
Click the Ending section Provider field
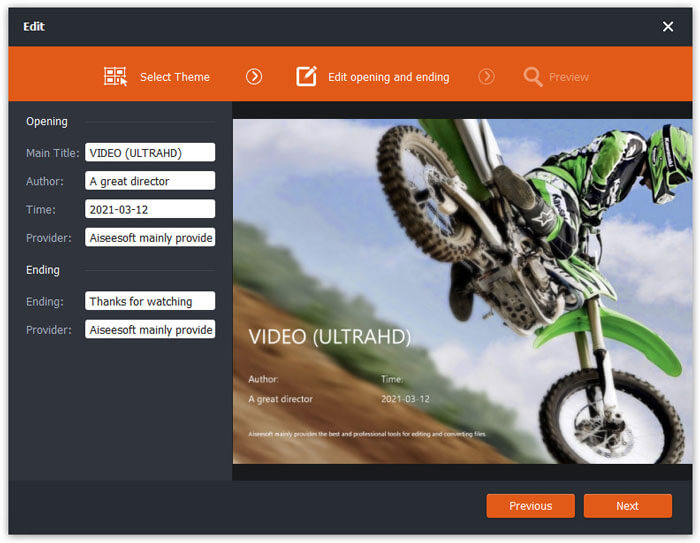tap(150, 329)
